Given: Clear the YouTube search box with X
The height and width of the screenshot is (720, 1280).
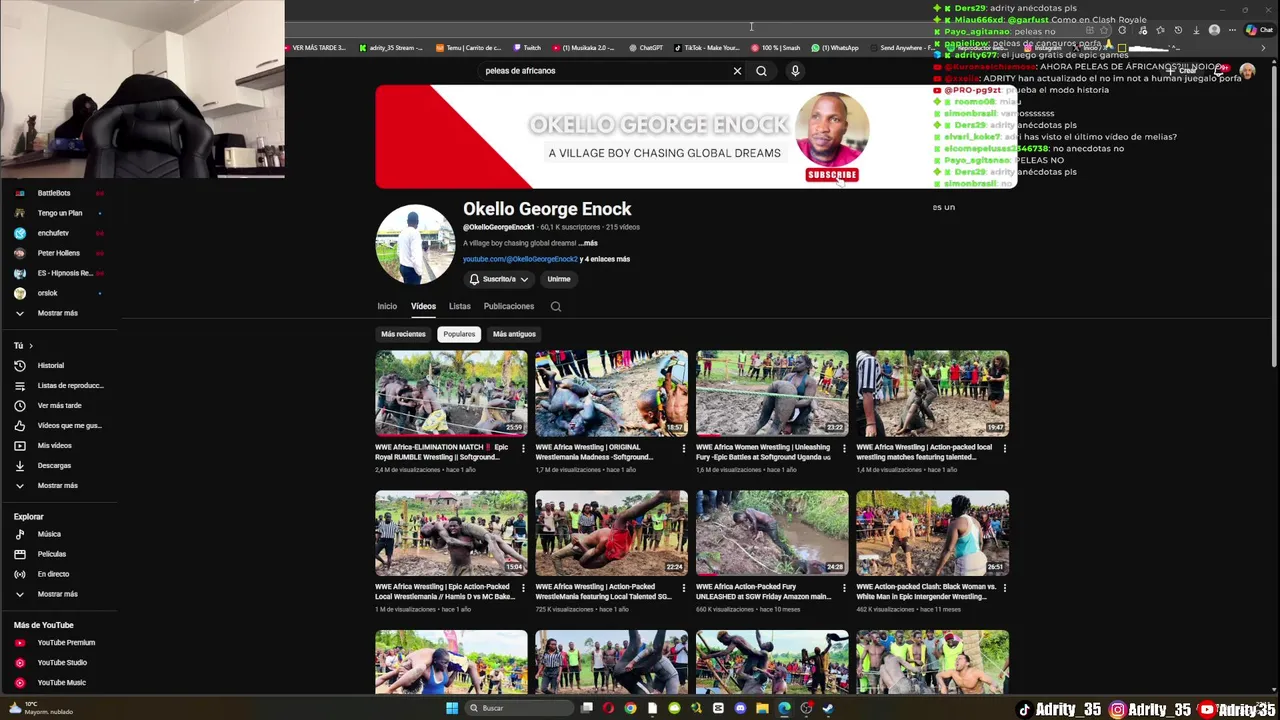Looking at the screenshot, I should pyautogui.click(x=737, y=71).
